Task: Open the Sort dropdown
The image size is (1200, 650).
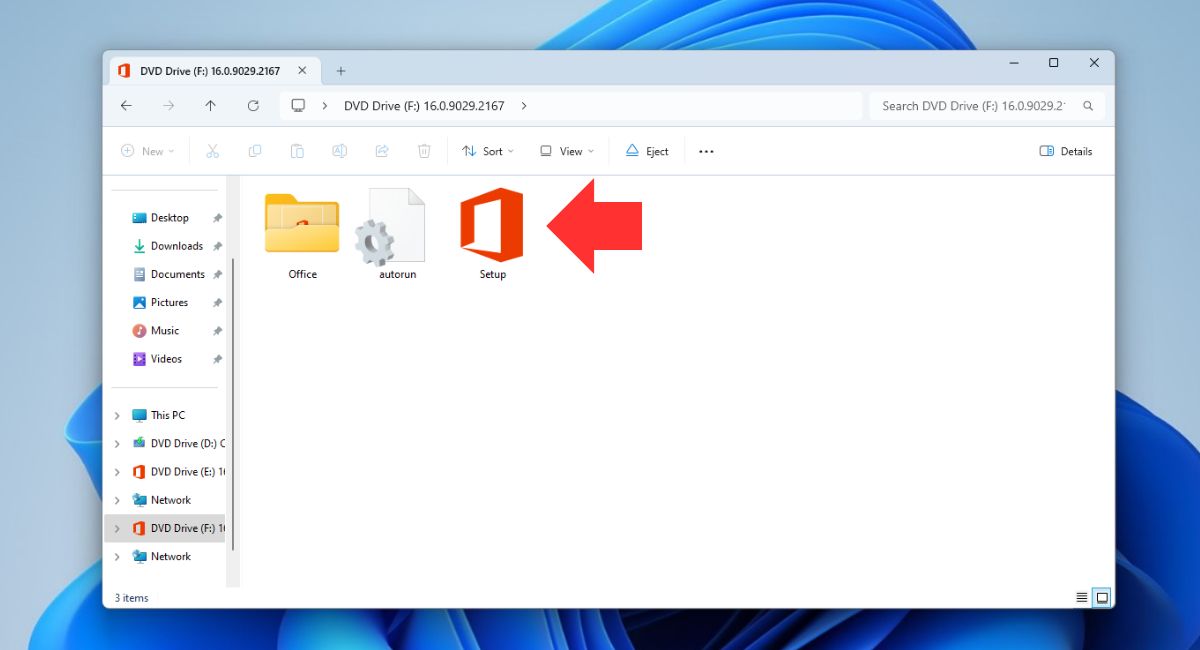Action: 488,150
